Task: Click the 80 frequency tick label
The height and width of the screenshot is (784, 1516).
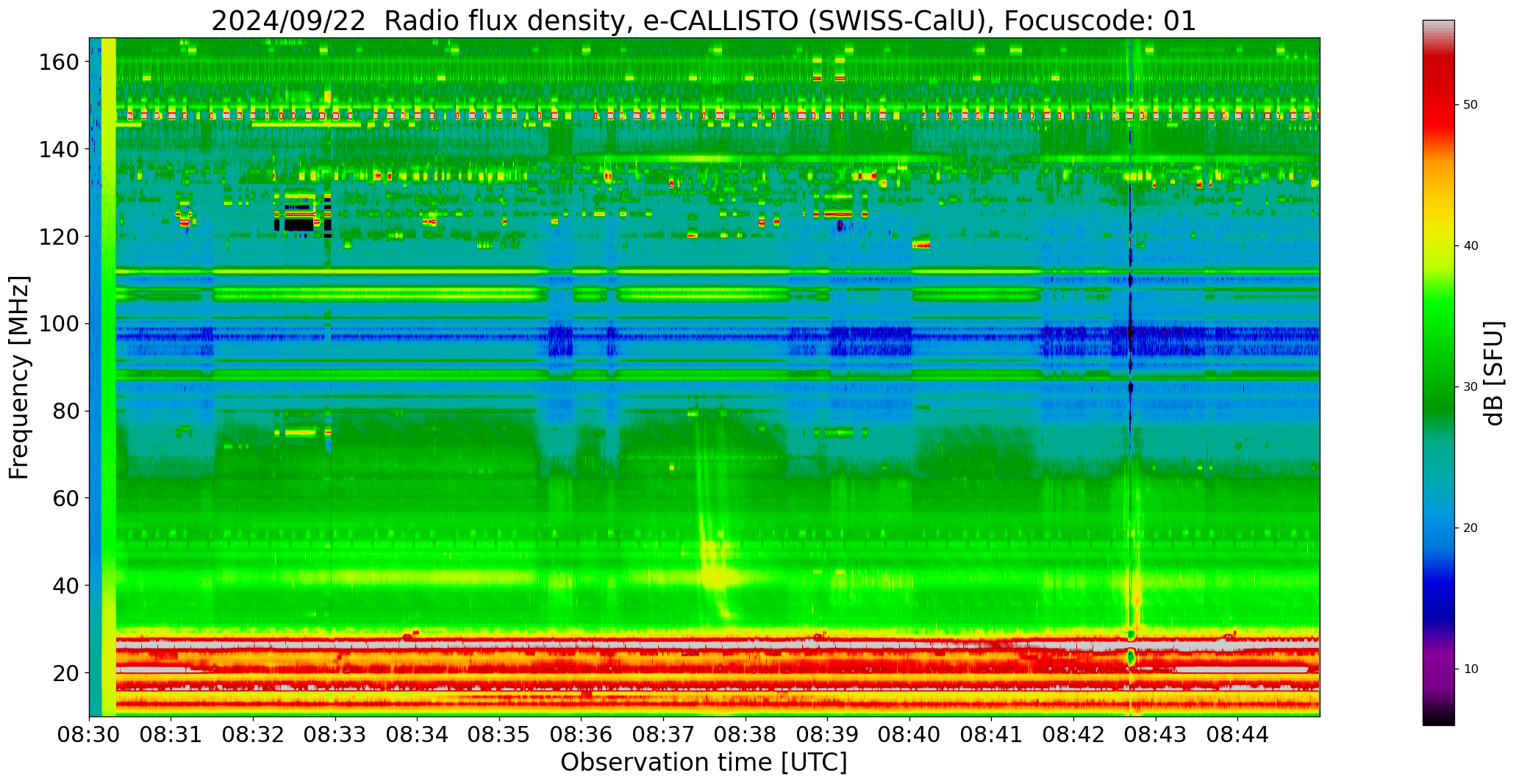Action: (x=65, y=411)
